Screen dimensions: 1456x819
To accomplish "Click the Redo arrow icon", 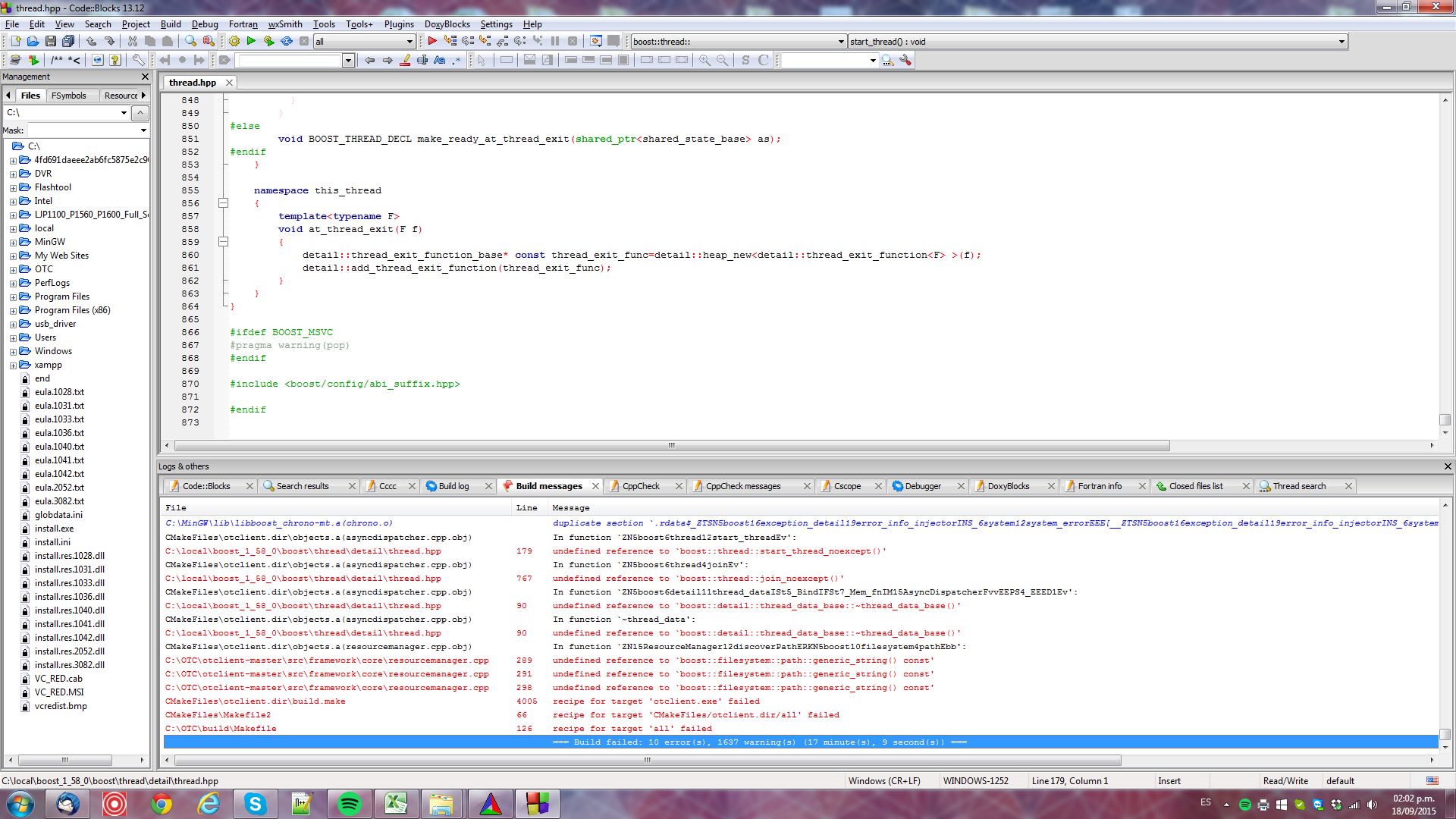I will coord(109,41).
